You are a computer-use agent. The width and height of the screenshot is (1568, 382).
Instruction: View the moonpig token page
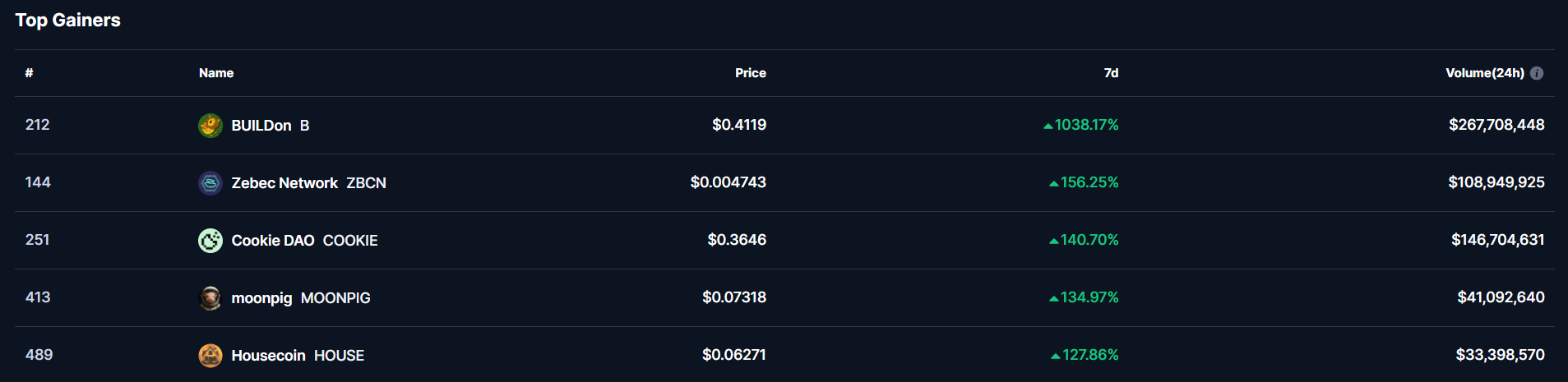click(x=301, y=298)
